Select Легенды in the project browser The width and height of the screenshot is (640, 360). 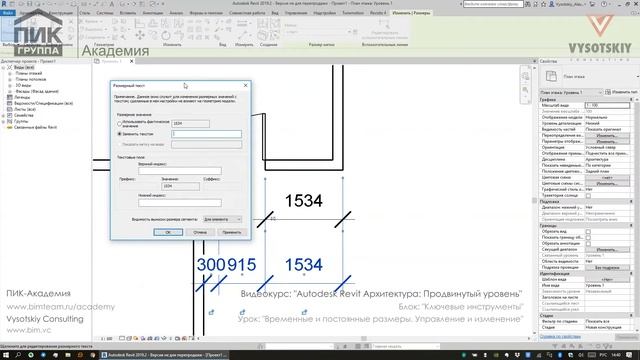point(22,98)
